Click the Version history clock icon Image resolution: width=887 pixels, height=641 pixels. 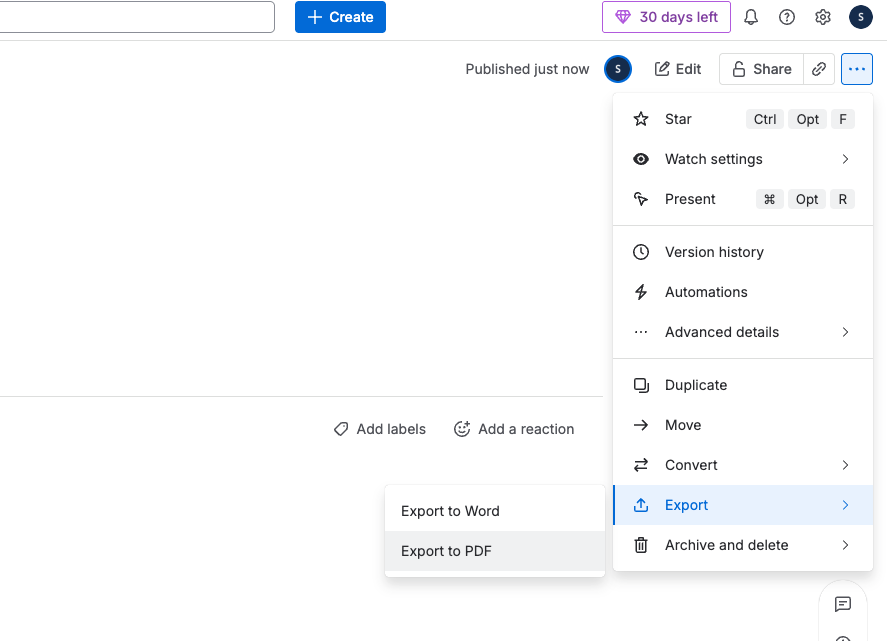(640, 252)
